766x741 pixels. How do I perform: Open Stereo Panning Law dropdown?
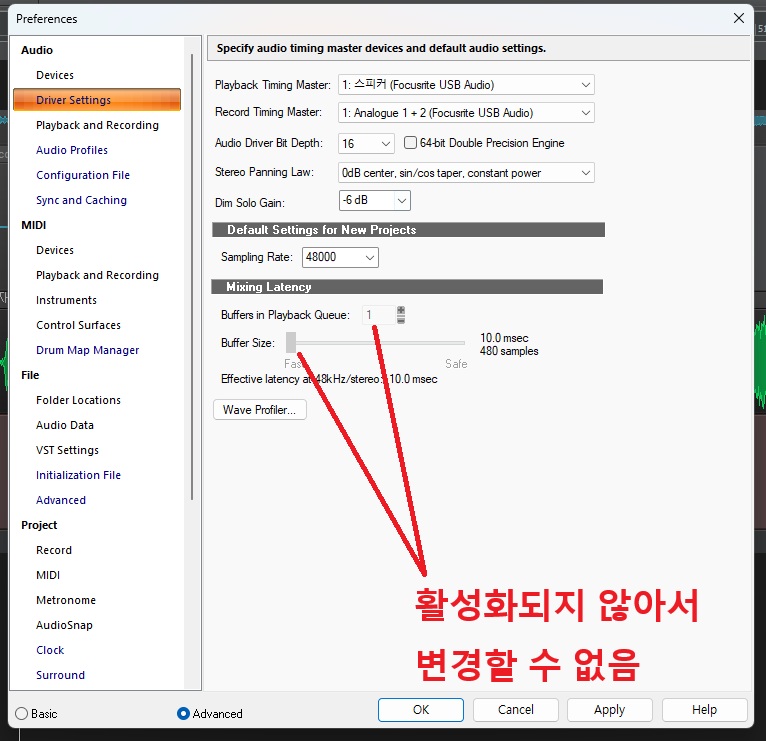pyautogui.click(x=466, y=173)
